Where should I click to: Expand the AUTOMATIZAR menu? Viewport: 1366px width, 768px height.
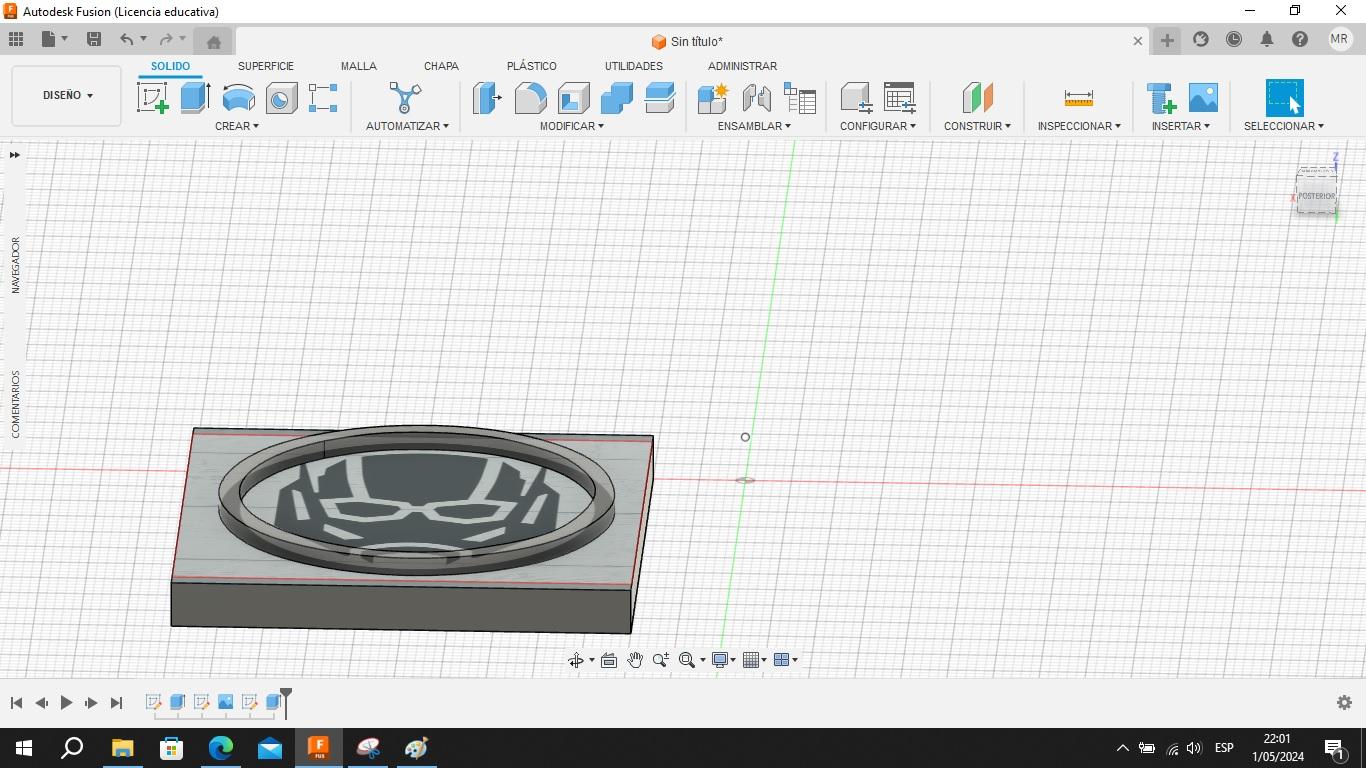pos(407,126)
